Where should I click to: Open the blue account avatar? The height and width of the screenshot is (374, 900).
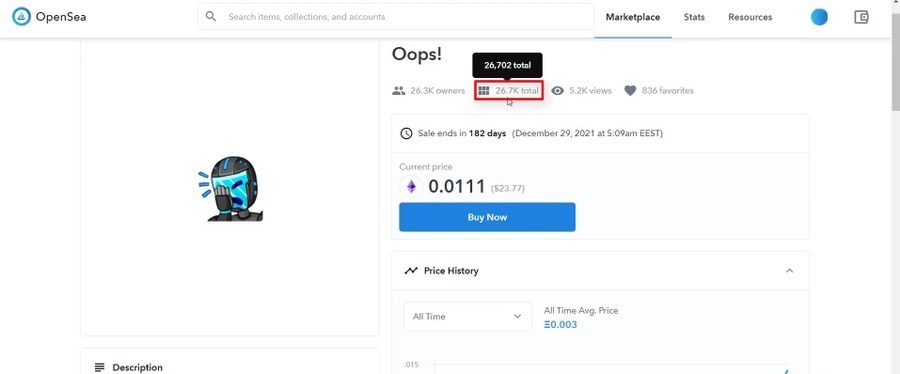[x=819, y=17]
